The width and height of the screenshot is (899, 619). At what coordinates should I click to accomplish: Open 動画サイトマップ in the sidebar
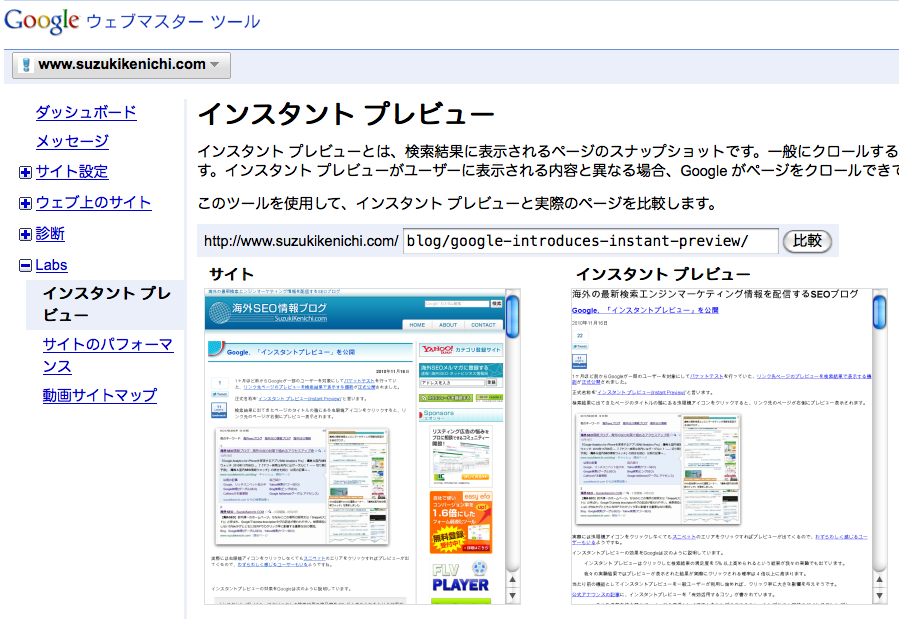[x=100, y=395]
